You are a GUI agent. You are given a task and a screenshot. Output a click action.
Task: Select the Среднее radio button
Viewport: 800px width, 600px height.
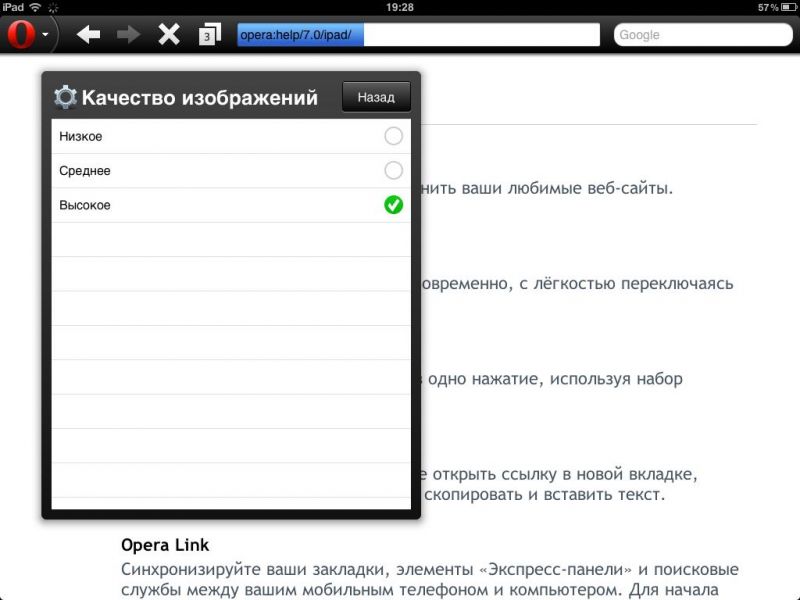[x=393, y=170]
